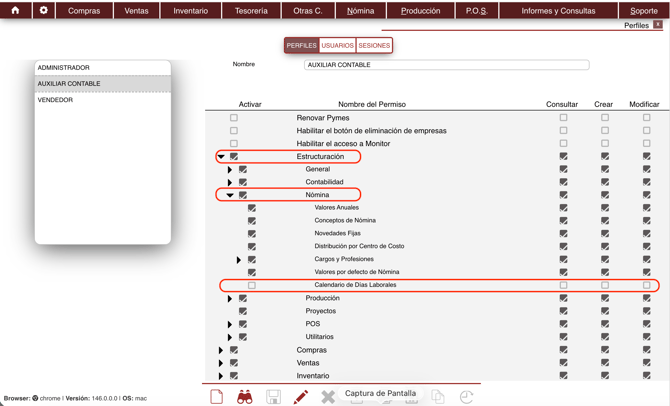670x406 pixels.
Task: Collapse the Nómina permission group
Action: 230,195
